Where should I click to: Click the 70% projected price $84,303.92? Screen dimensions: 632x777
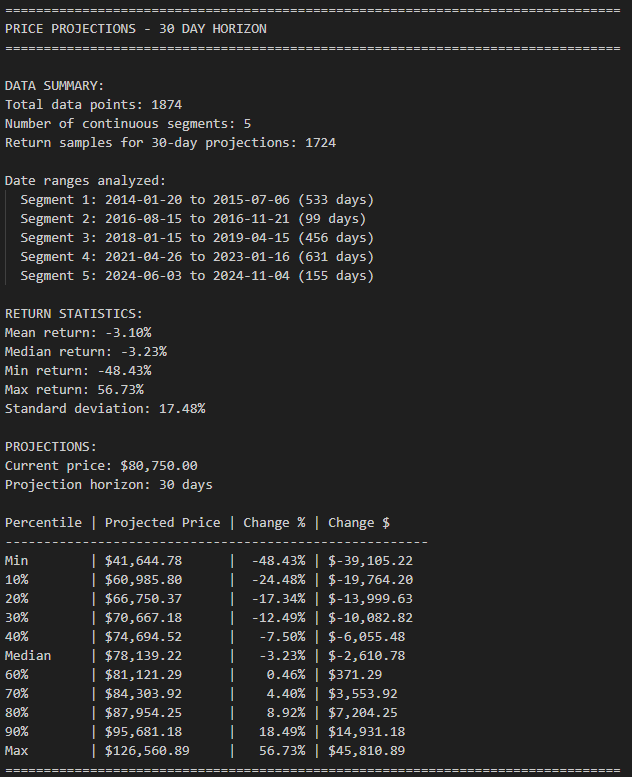[x=143, y=694]
